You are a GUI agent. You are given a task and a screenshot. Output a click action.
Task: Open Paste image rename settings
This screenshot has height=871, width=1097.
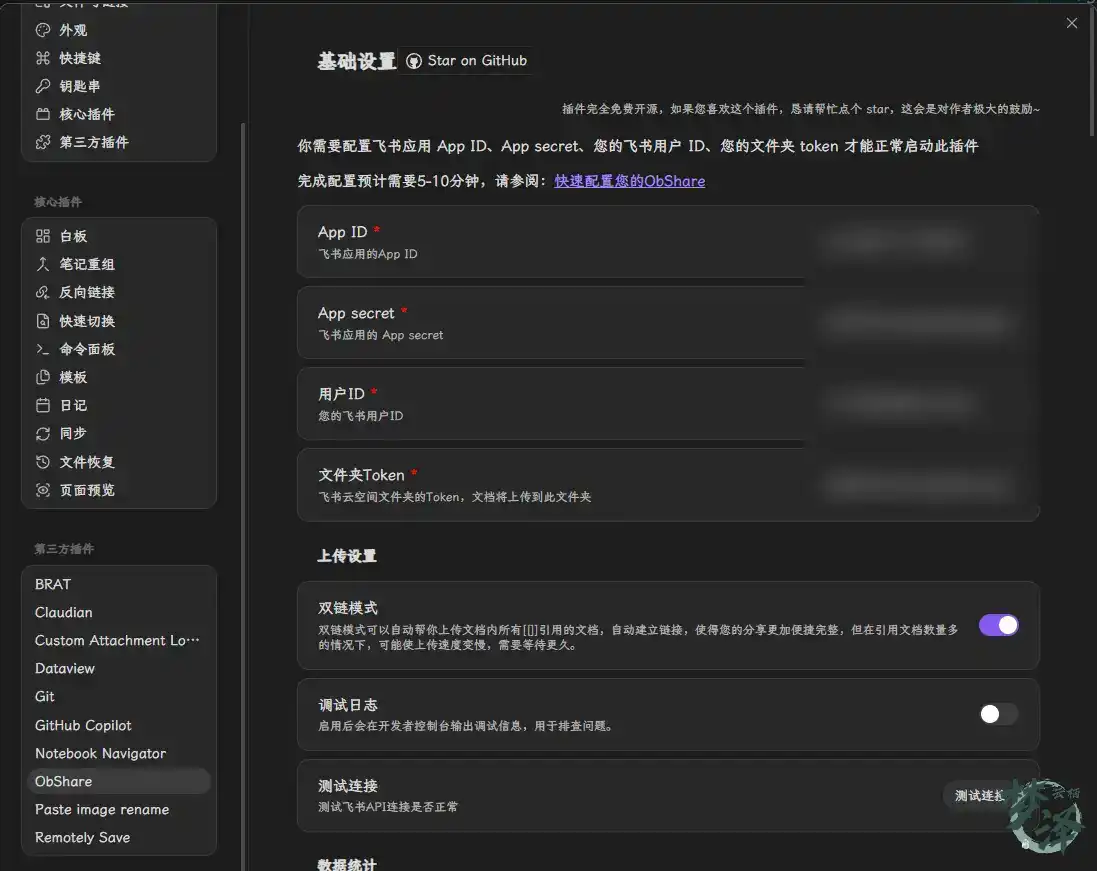coord(119,809)
